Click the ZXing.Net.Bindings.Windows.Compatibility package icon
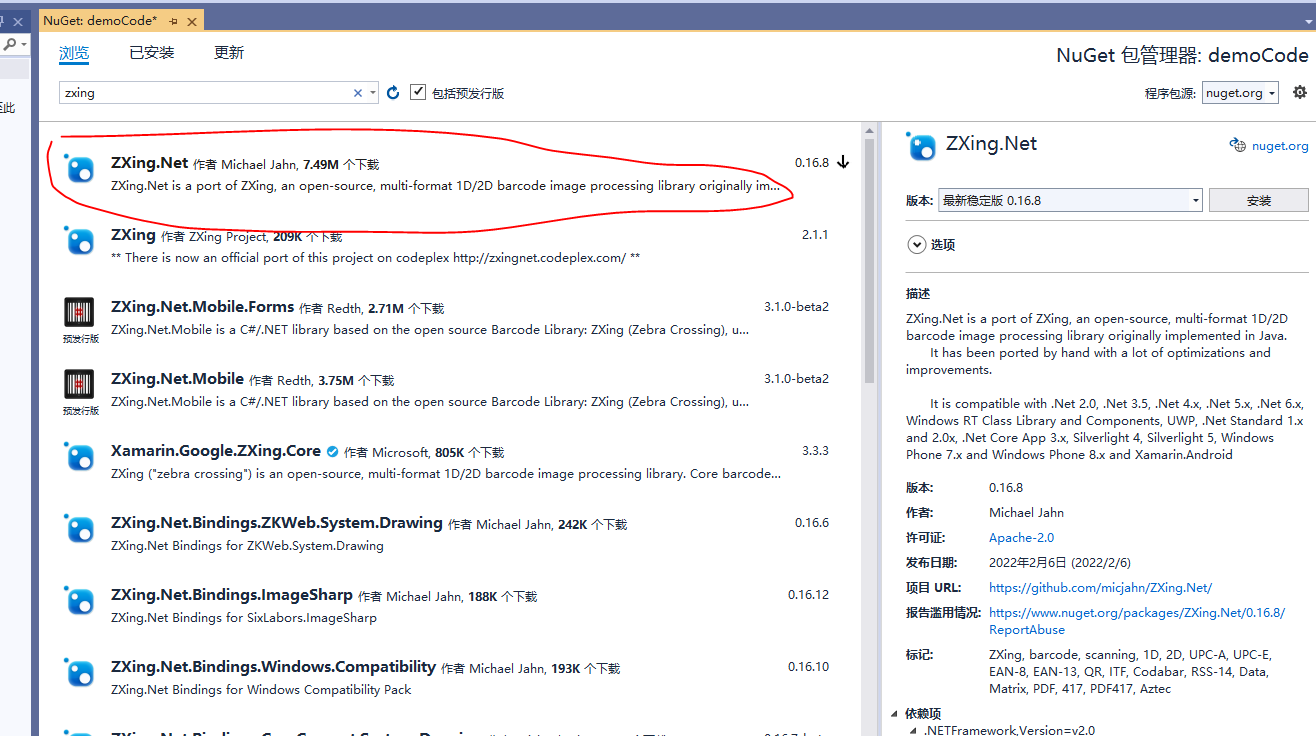Screen dimensions: 1316x736 coord(80,673)
